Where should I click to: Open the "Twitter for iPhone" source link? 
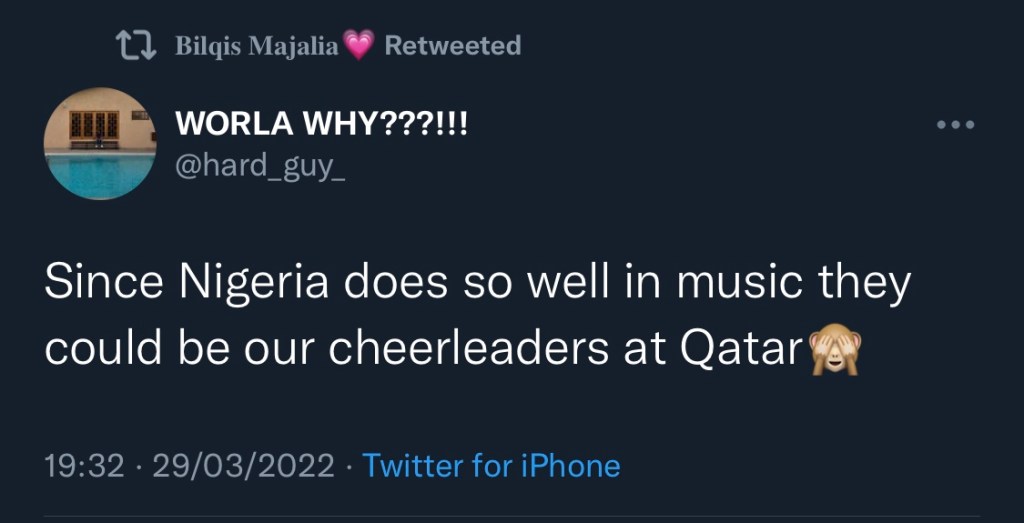point(491,466)
